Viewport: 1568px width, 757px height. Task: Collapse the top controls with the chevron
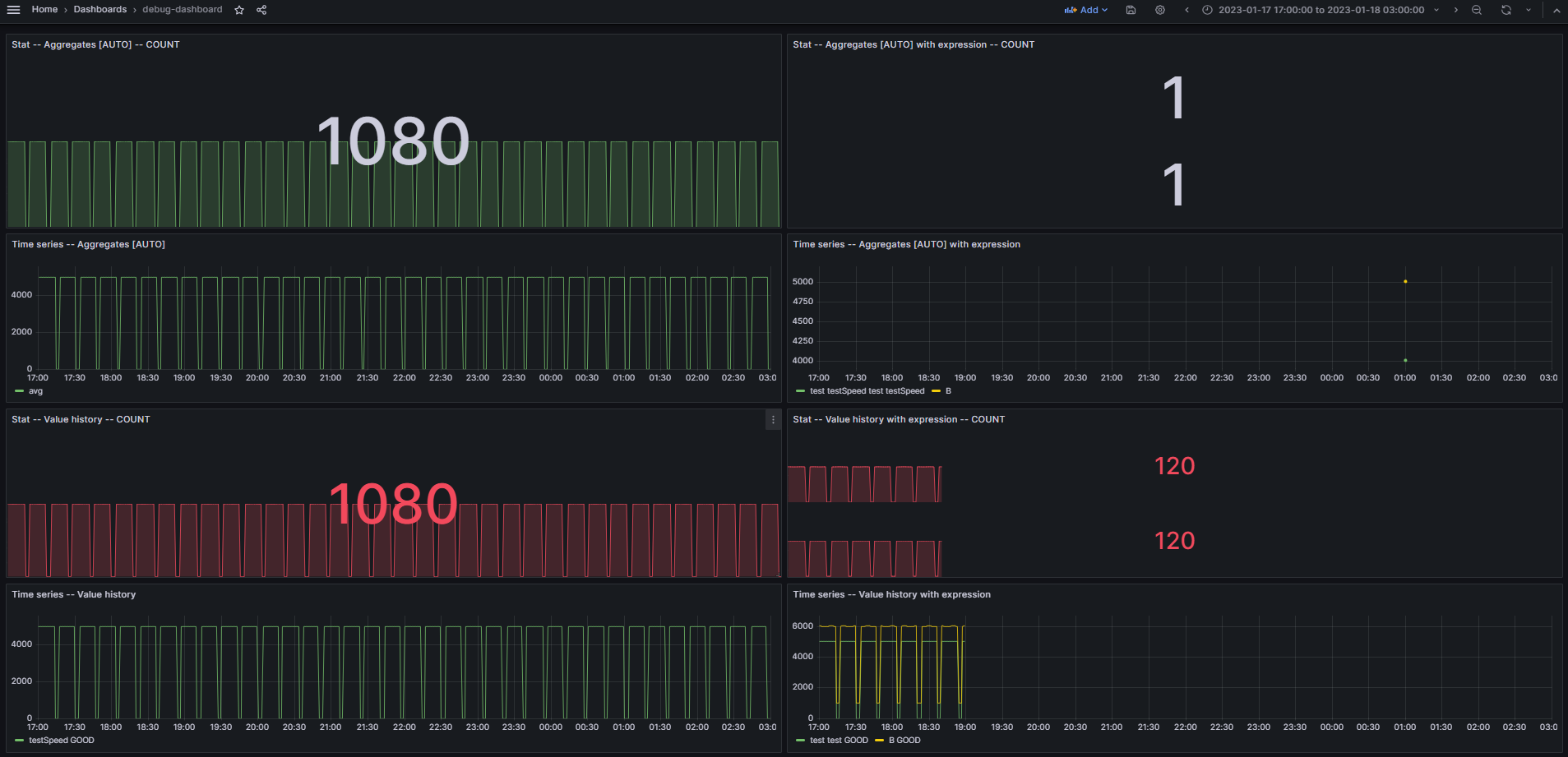pyautogui.click(x=1556, y=10)
